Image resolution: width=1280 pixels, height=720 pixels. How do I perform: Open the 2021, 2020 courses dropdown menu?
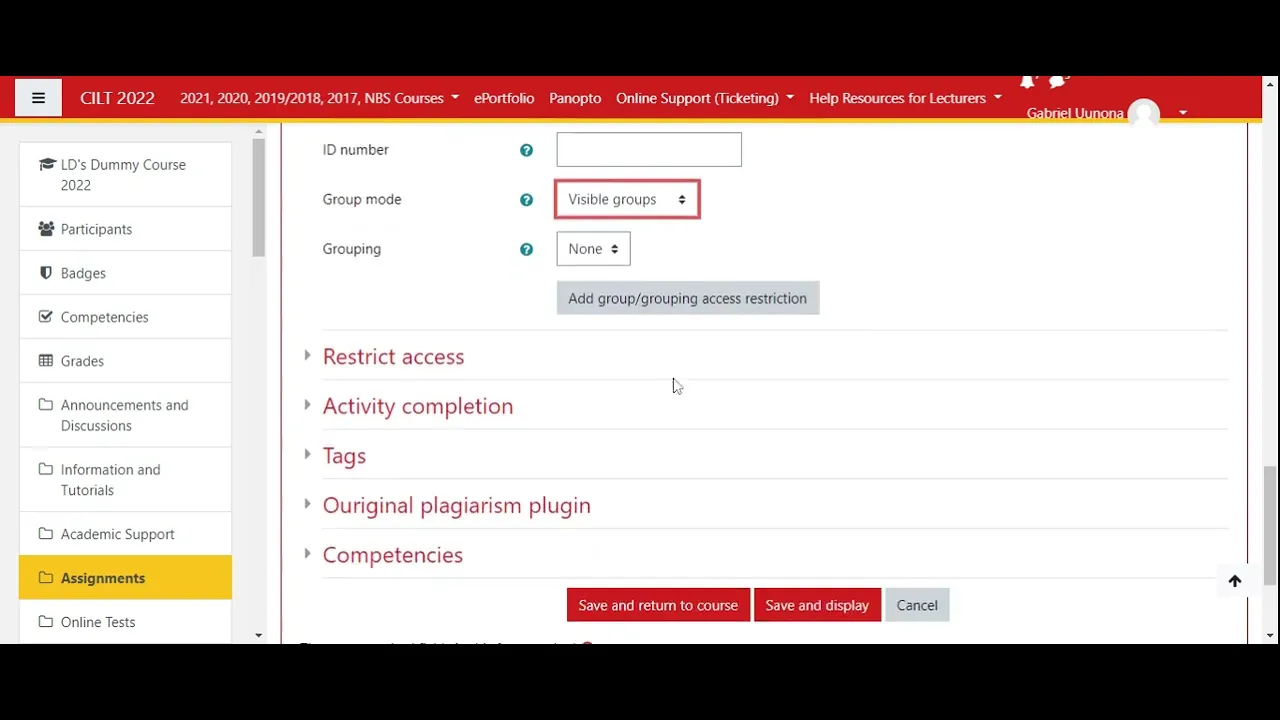click(319, 98)
